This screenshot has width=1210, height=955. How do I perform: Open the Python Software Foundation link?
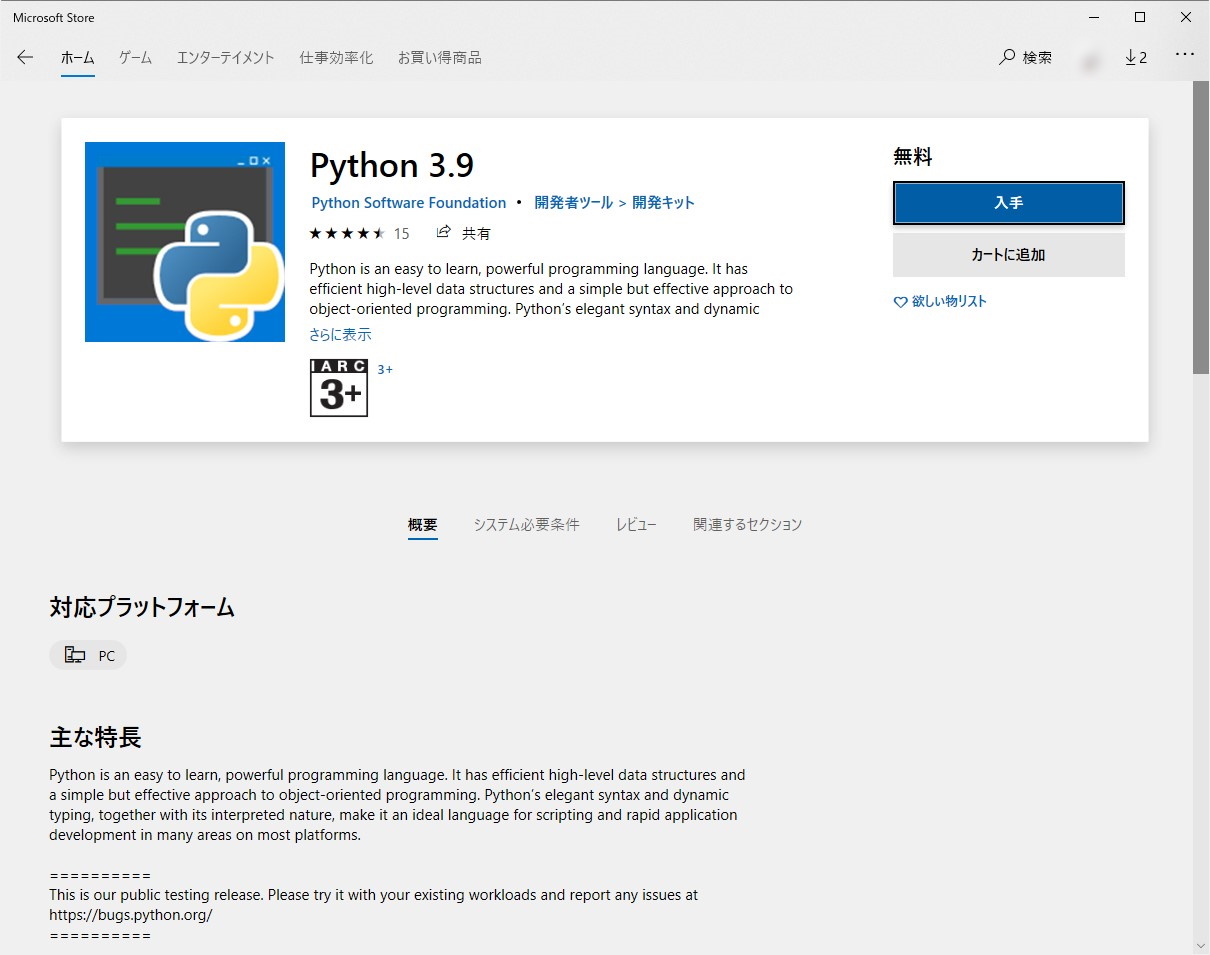pos(408,202)
